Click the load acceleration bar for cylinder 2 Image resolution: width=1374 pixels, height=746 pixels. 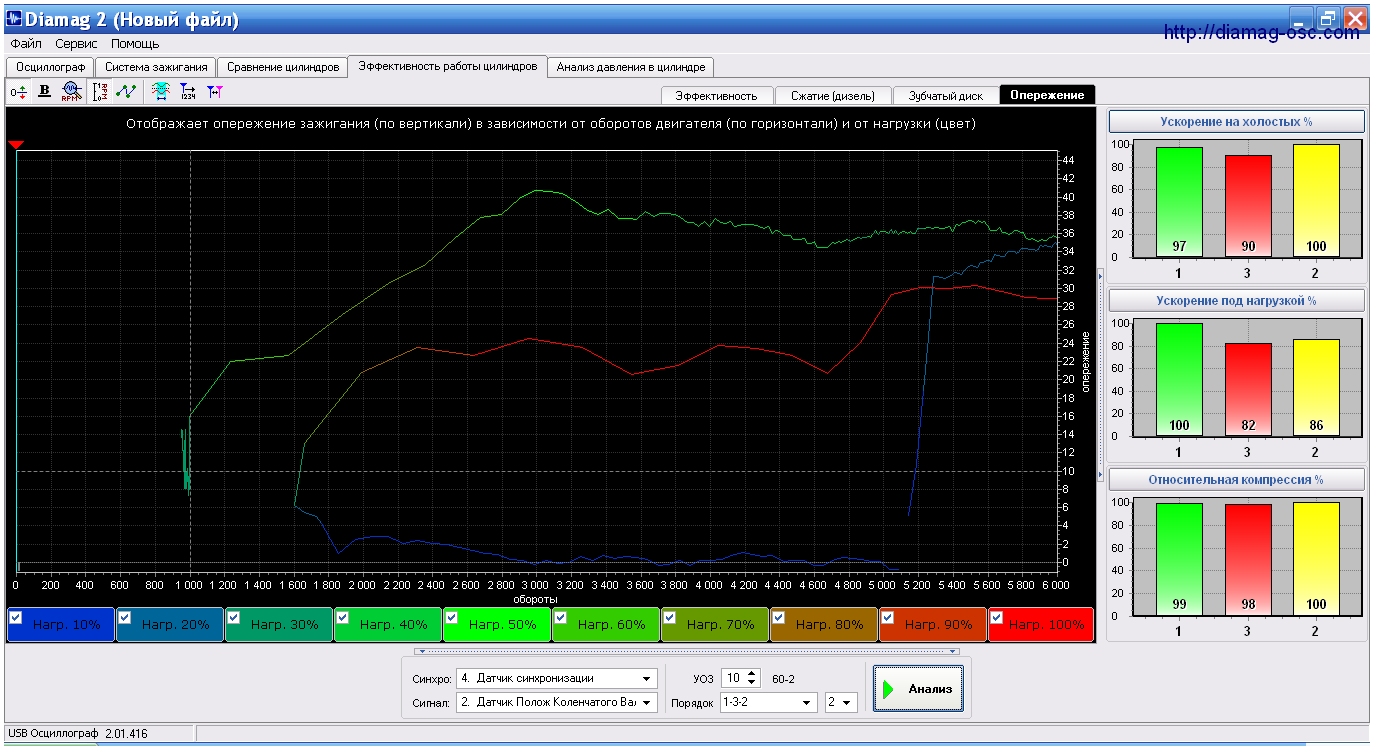[1316, 388]
